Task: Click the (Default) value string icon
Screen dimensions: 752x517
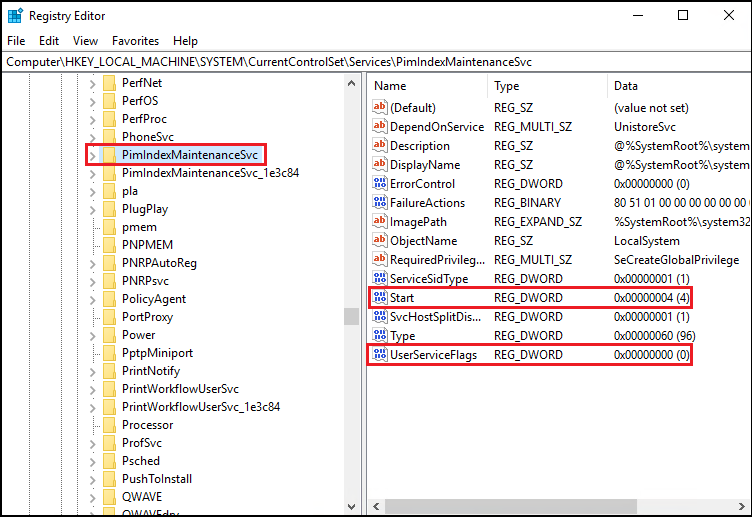Action: (379, 108)
